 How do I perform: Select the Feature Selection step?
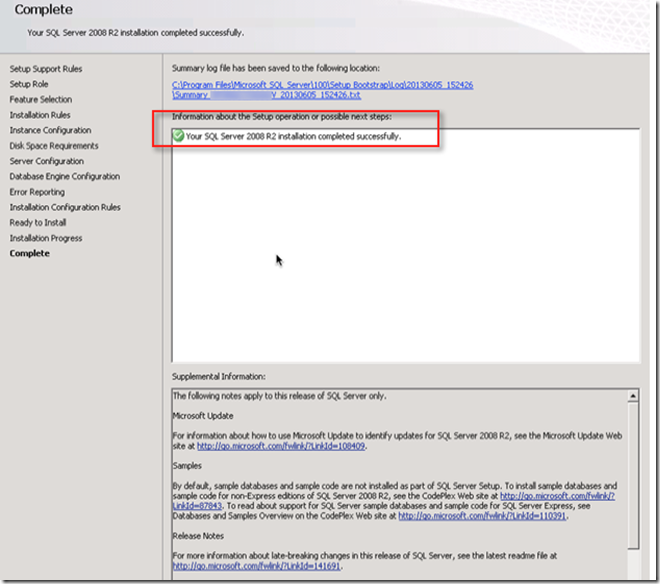click(41, 99)
